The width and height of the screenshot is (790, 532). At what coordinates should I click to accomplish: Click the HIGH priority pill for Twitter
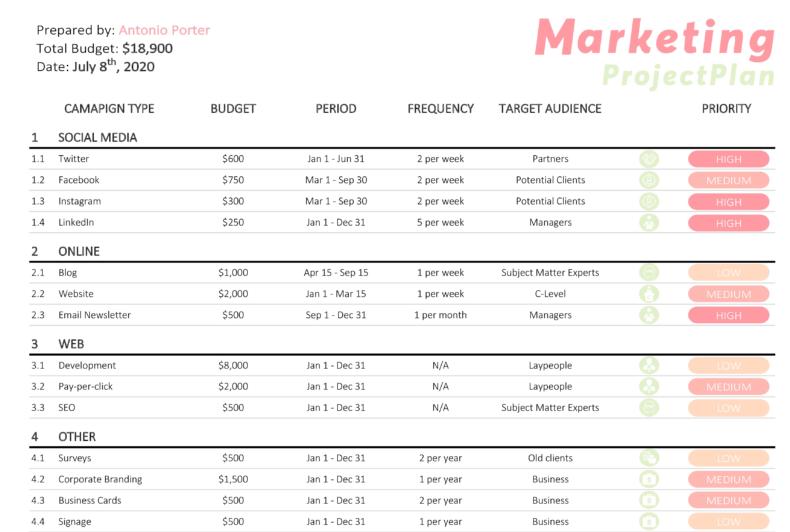point(729,159)
